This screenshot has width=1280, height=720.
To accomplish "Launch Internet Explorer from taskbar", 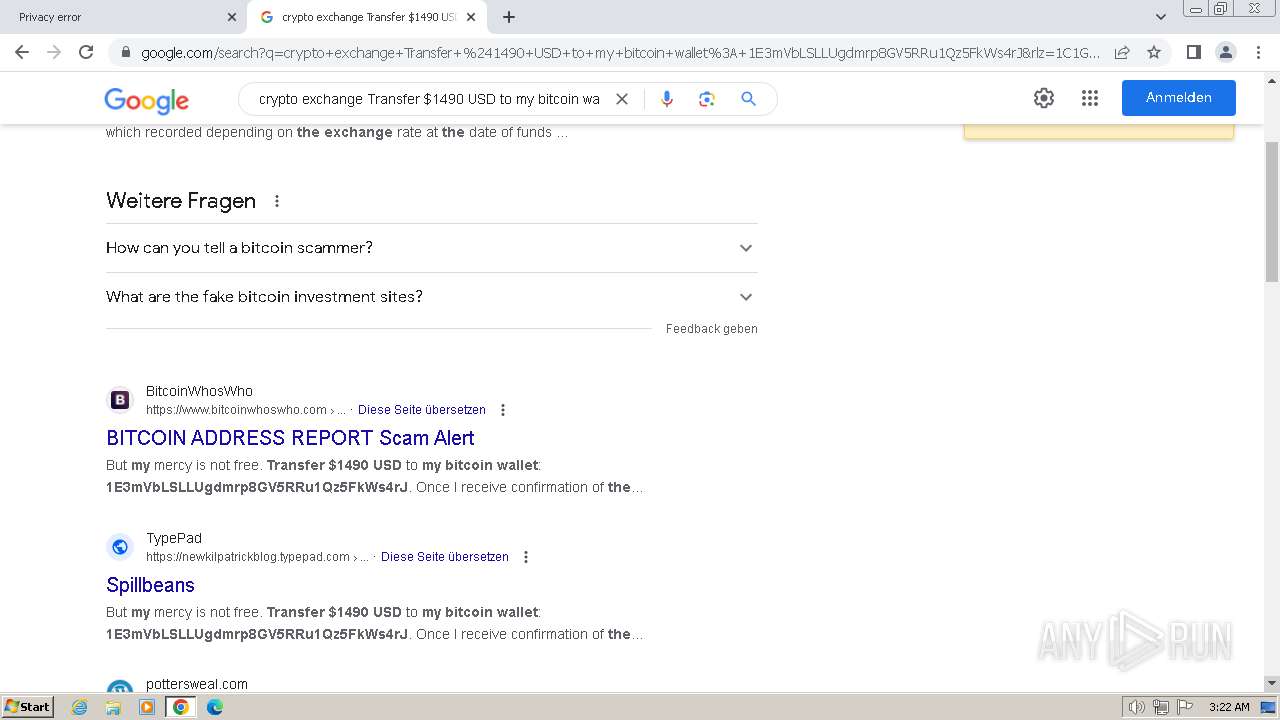I will [80, 707].
